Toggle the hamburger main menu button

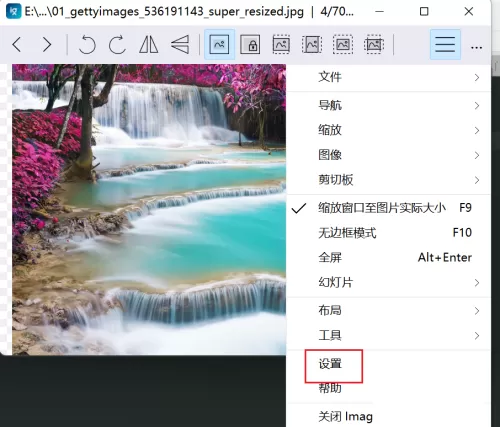click(445, 44)
